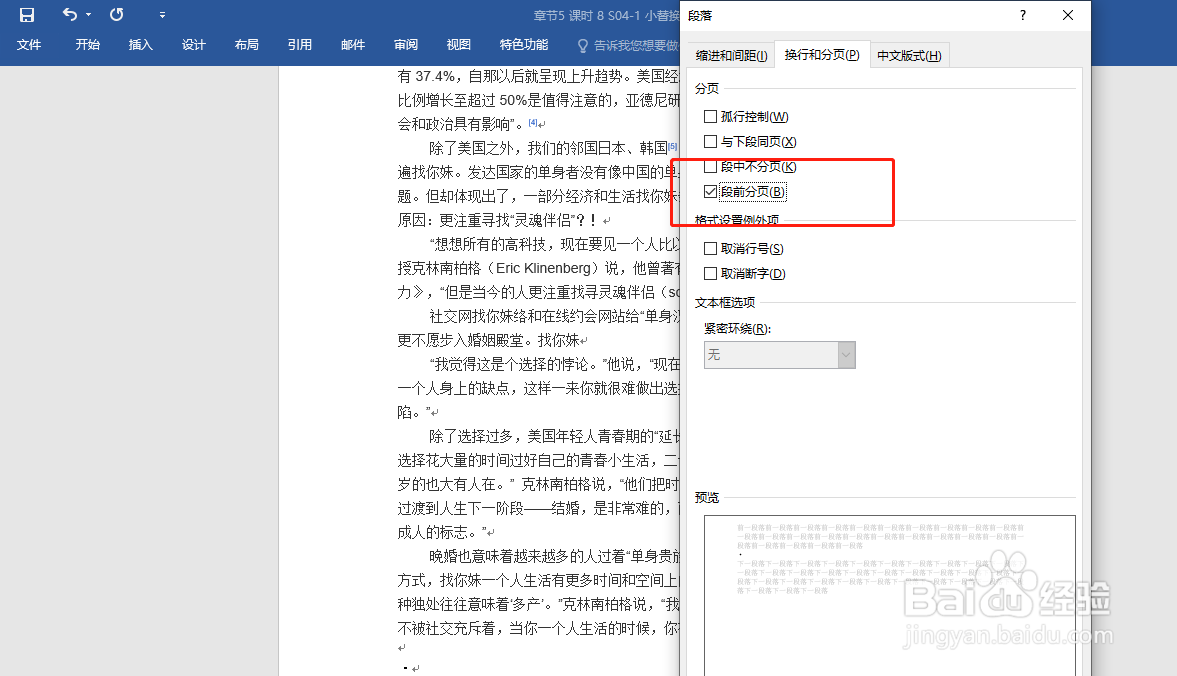Image resolution: width=1177 pixels, height=676 pixels.
Task: Switch to 缩进和间距 tab in dialog
Action: pyautogui.click(x=731, y=56)
